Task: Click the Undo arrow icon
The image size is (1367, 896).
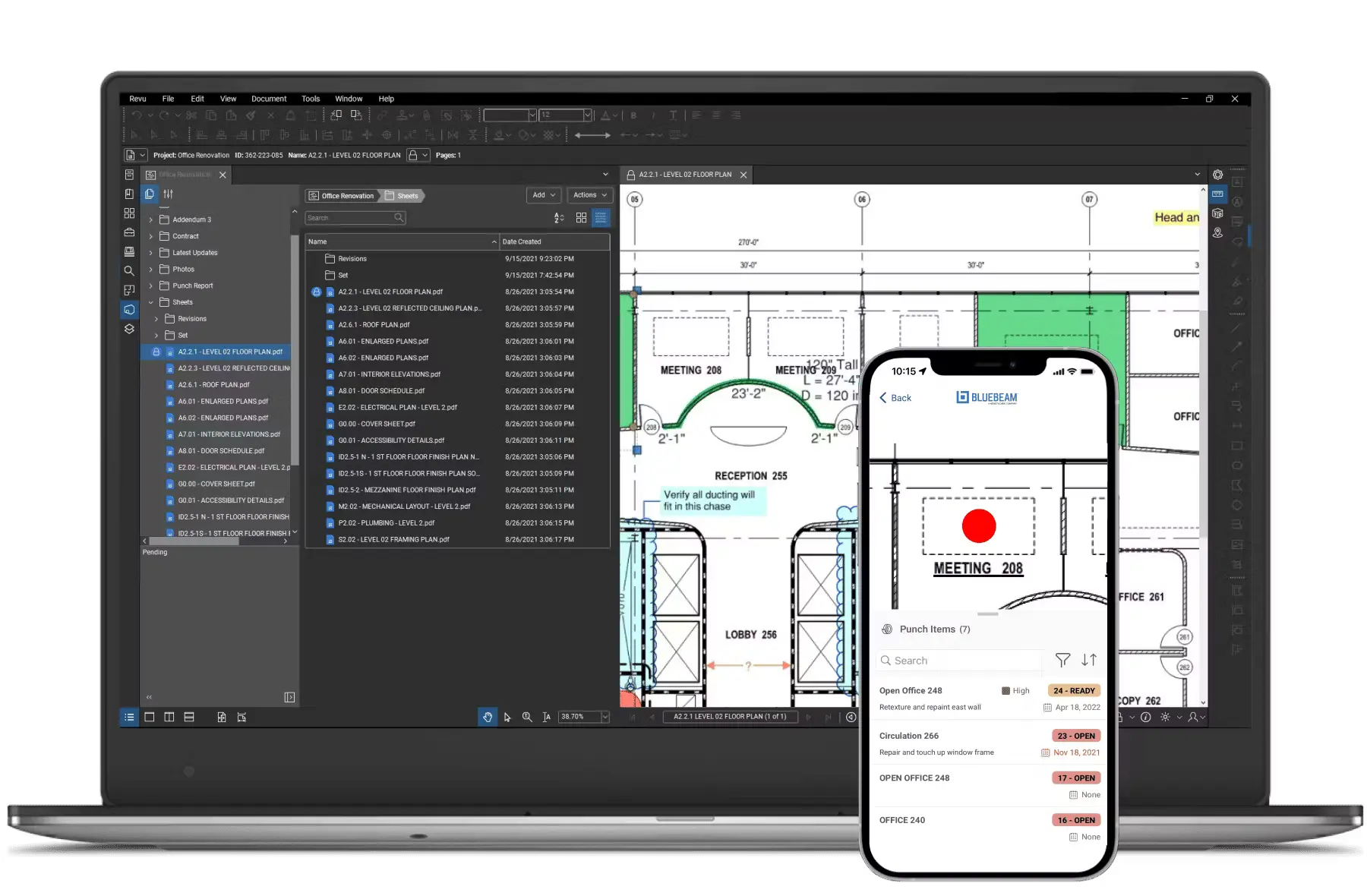Action: pos(137,115)
